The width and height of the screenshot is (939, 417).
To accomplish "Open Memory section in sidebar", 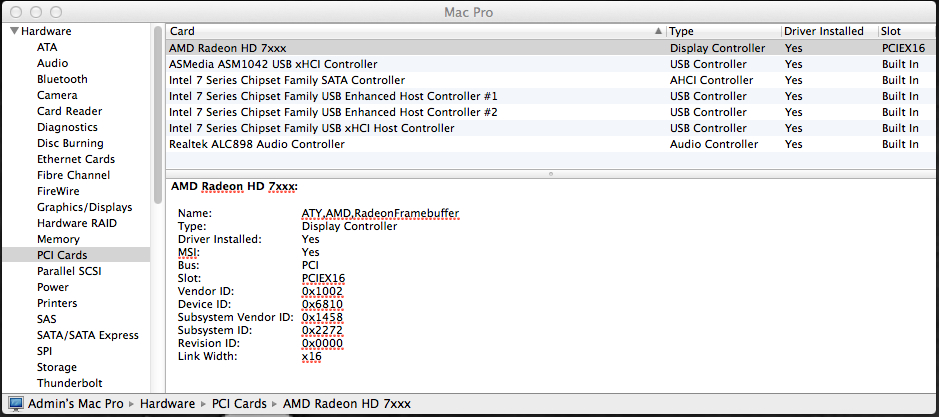I will (x=58, y=239).
